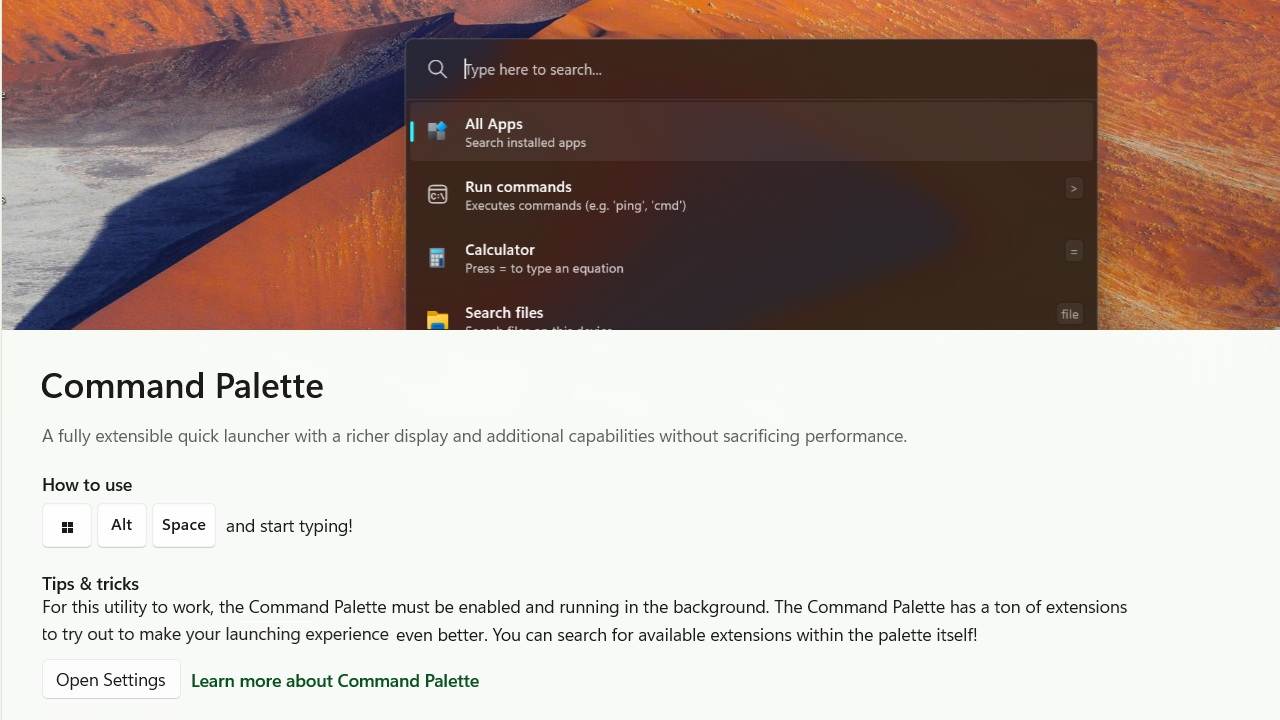This screenshot has width=1280, height=720.
Task: Click the Windows key icon under How to use
Action: [66, 525]
